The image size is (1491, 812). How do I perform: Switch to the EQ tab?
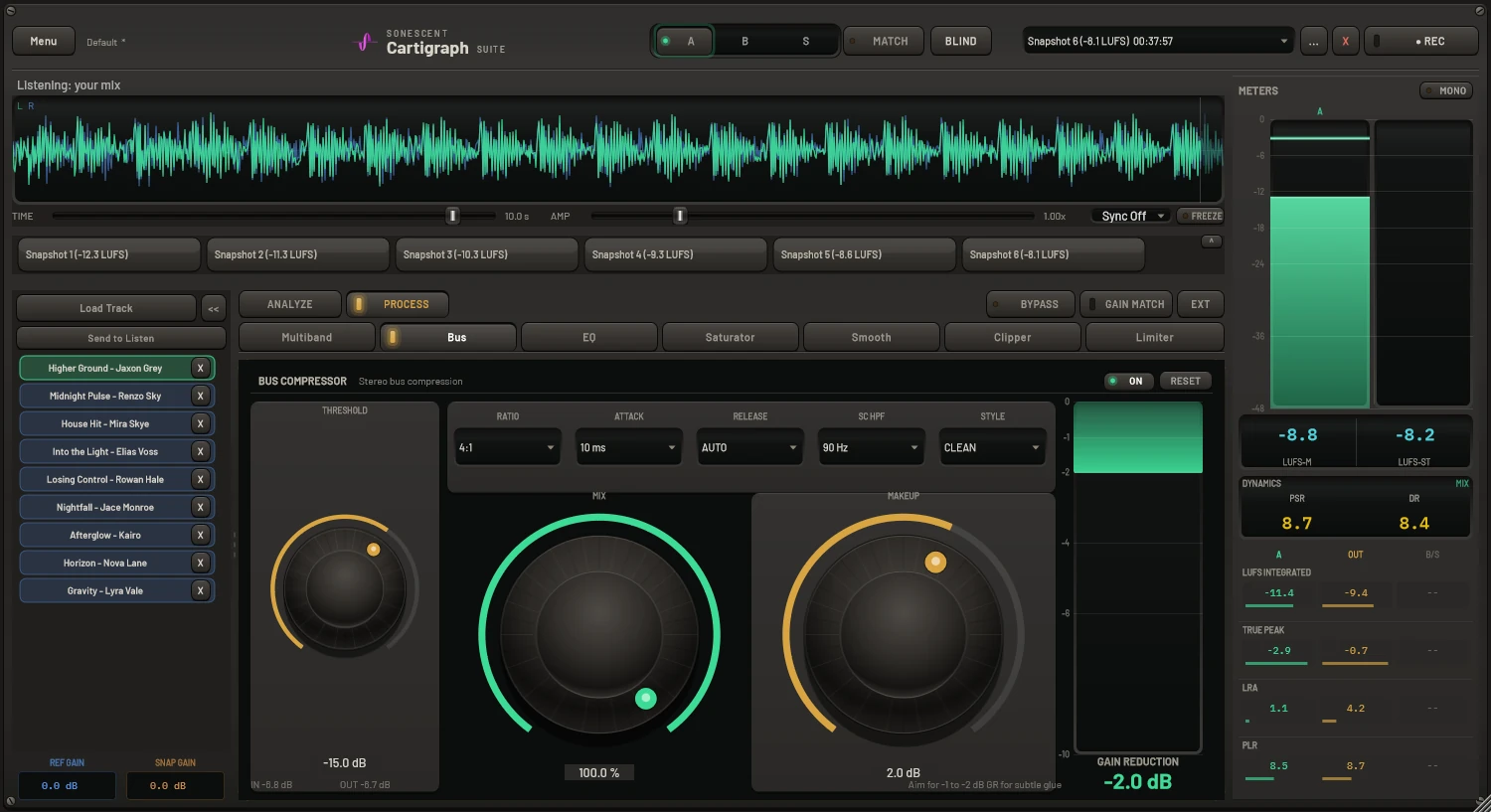(588, 337)
